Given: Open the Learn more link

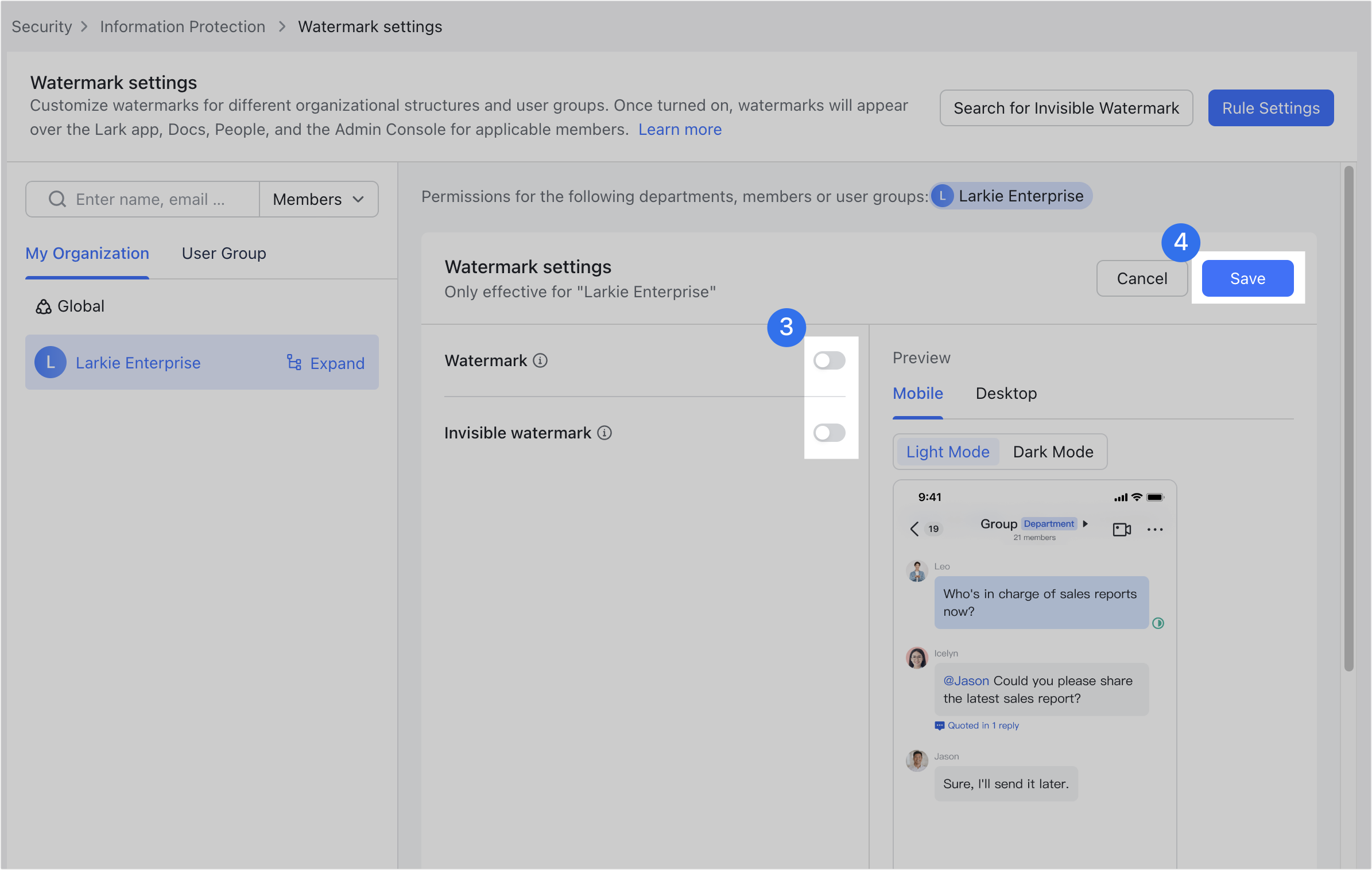Looking at the screenshot, I should tap(680, 130).
